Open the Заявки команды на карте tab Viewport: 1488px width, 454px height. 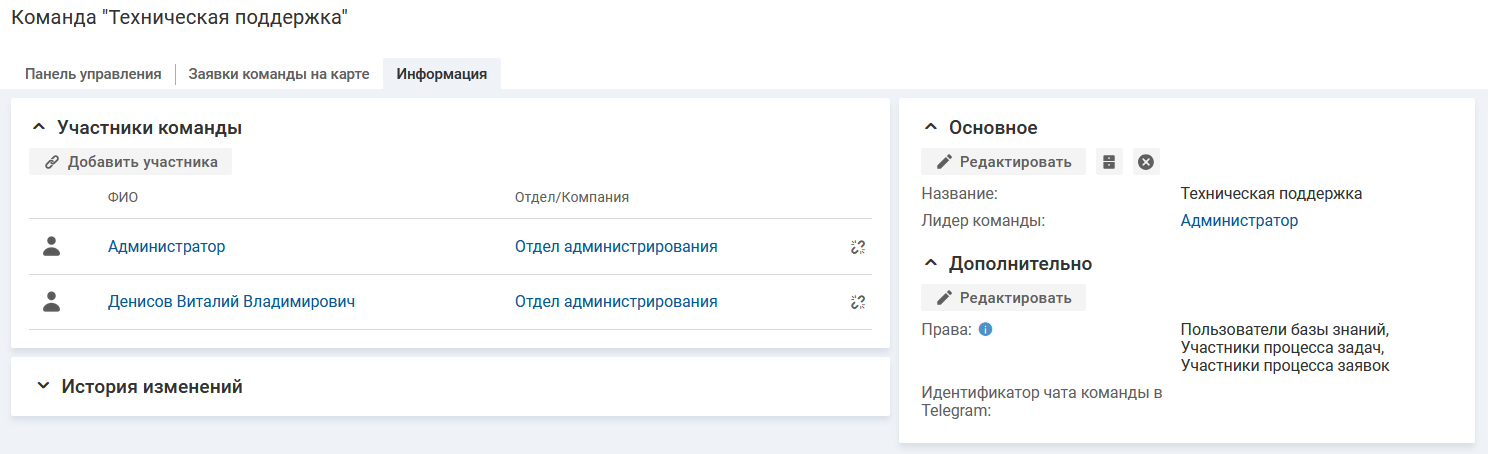point(279,74)
